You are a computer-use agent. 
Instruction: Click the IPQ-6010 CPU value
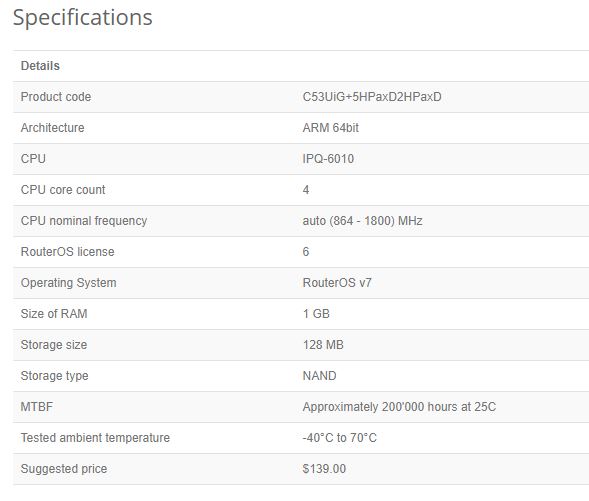click(x=328, y=159)
